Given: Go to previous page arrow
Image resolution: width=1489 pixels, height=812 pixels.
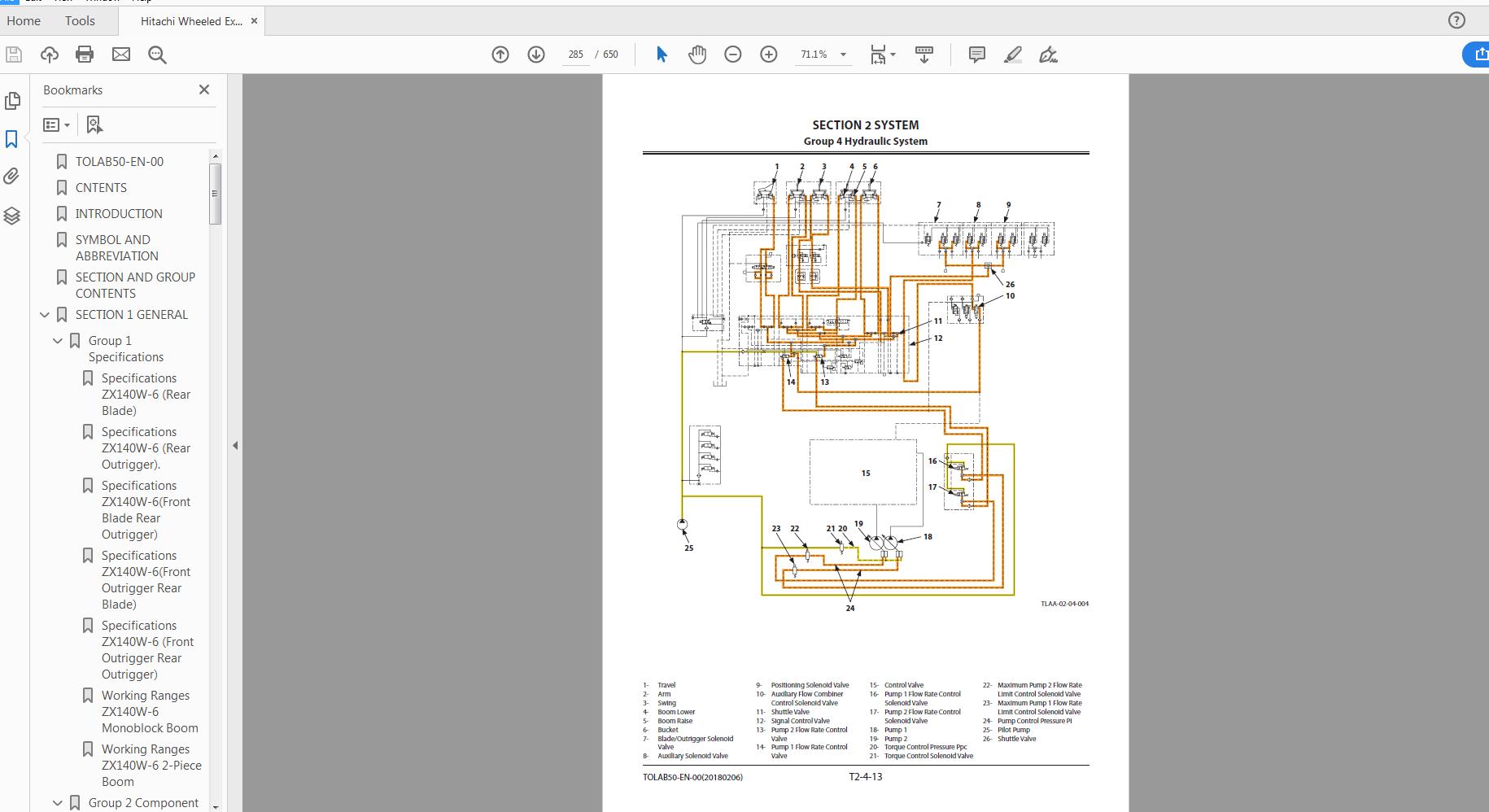Looking at the screenshot, I should click(500, 55).
